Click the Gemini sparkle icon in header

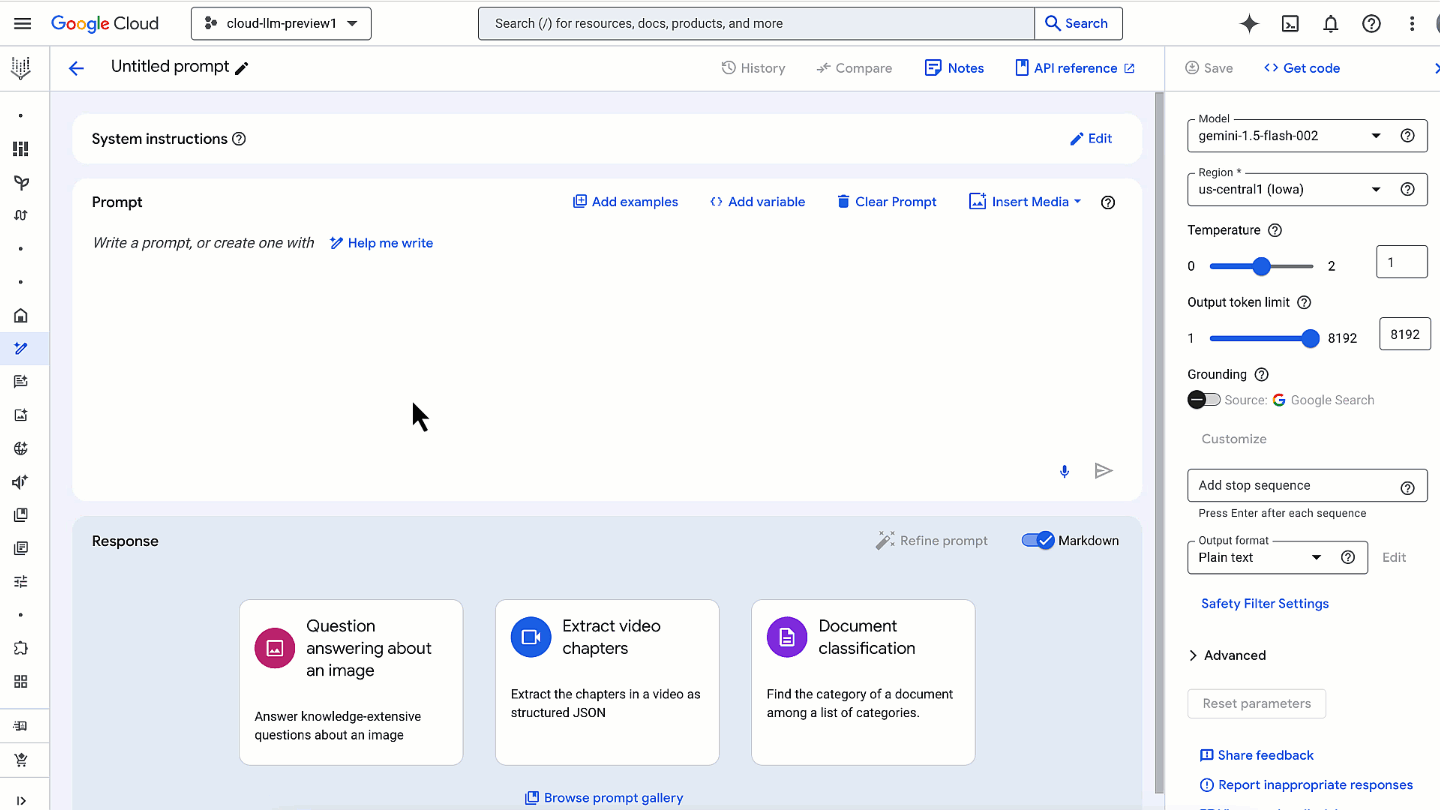pyautogui.click(x=1249, y=24)
